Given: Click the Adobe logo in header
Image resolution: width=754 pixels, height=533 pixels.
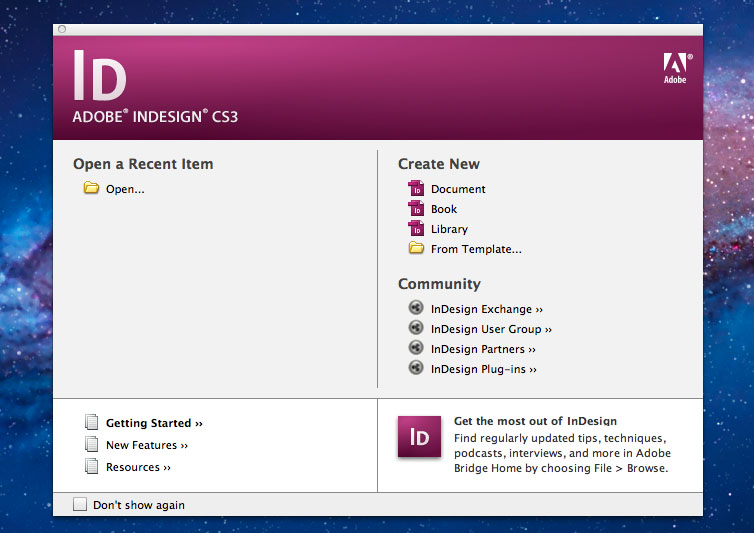Looking at the screenshot, I should 675,68.
